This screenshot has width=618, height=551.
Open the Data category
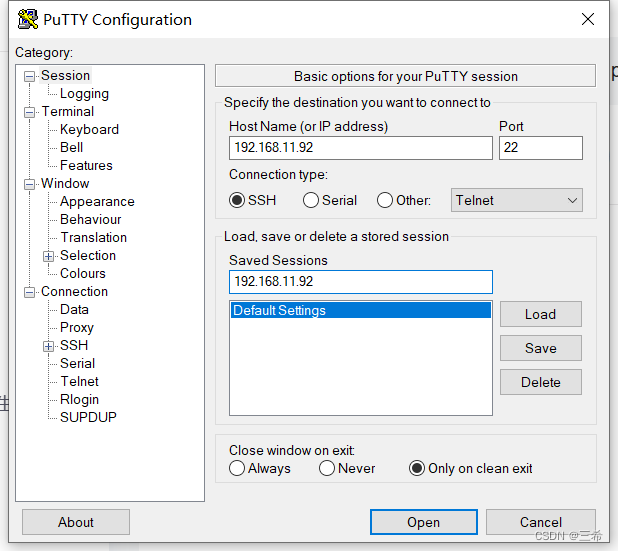74,309
